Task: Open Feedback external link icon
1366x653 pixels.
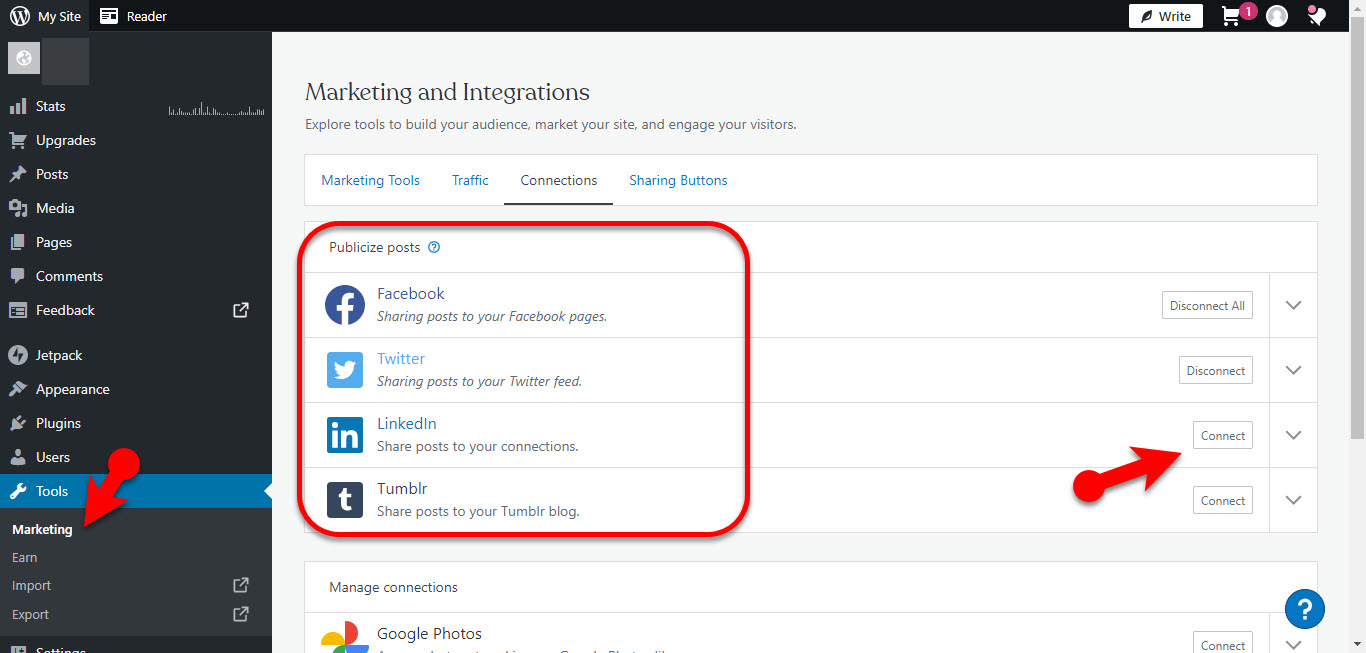Action: tap(241, 310)
